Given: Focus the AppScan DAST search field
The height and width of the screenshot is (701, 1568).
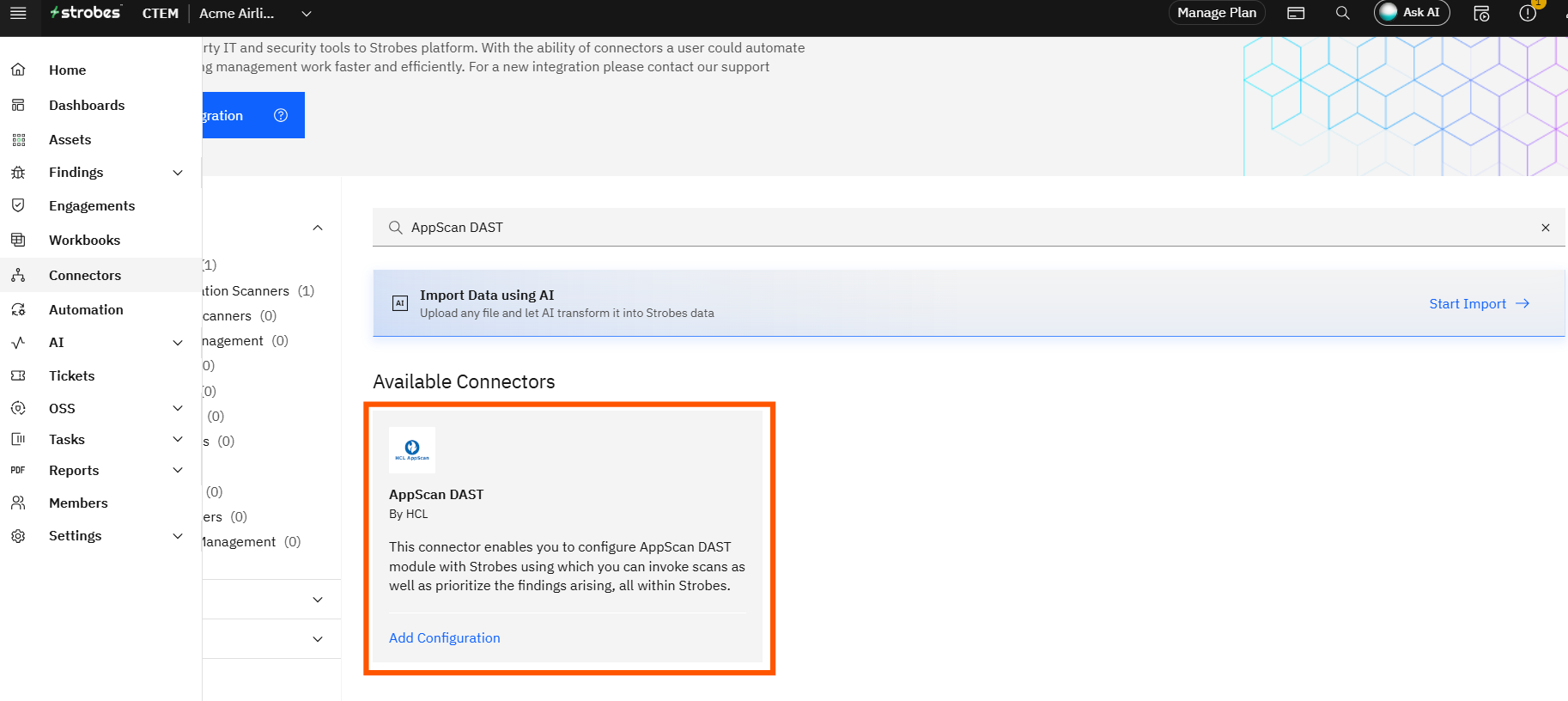Looking at the screenshot, I should (945, 228).
